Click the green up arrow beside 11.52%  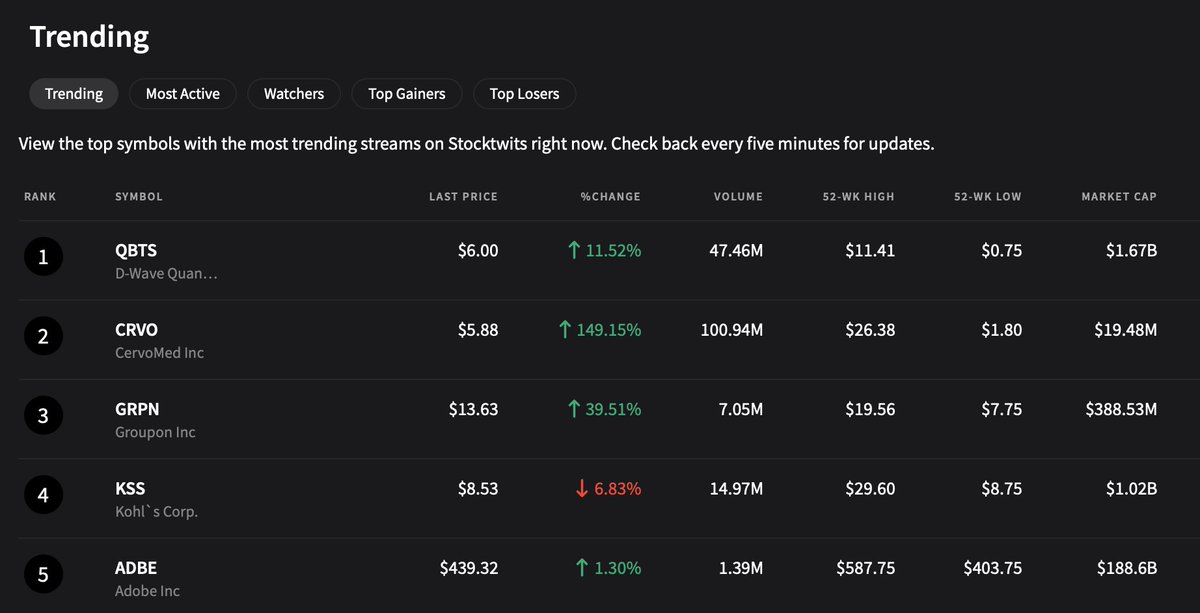pyautogui.click(x=574, y=251)
